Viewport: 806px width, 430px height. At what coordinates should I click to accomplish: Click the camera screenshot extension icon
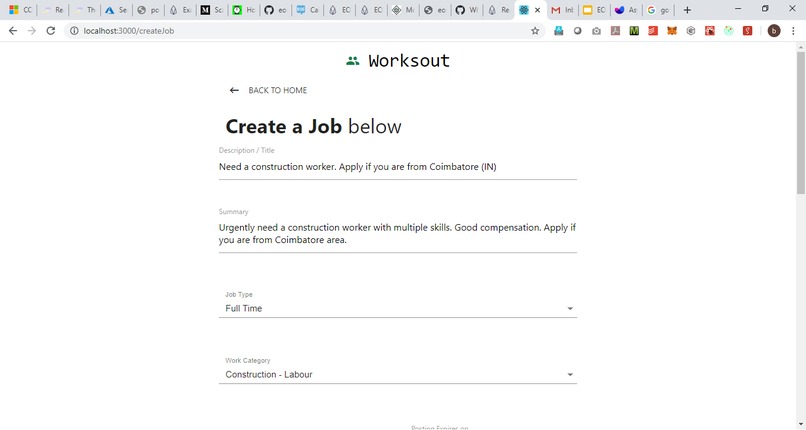click(x=596, y=31)
